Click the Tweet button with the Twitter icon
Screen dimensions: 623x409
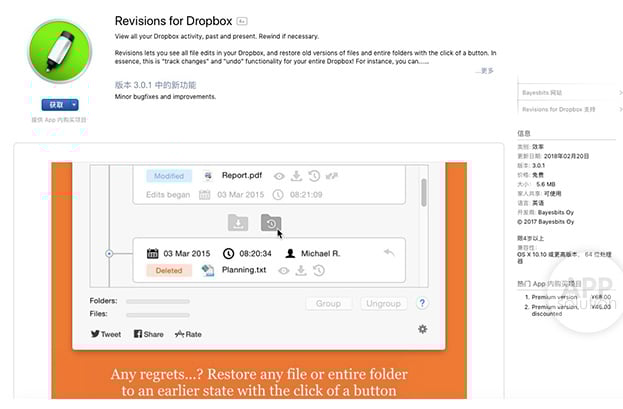(x=106, y=334)
